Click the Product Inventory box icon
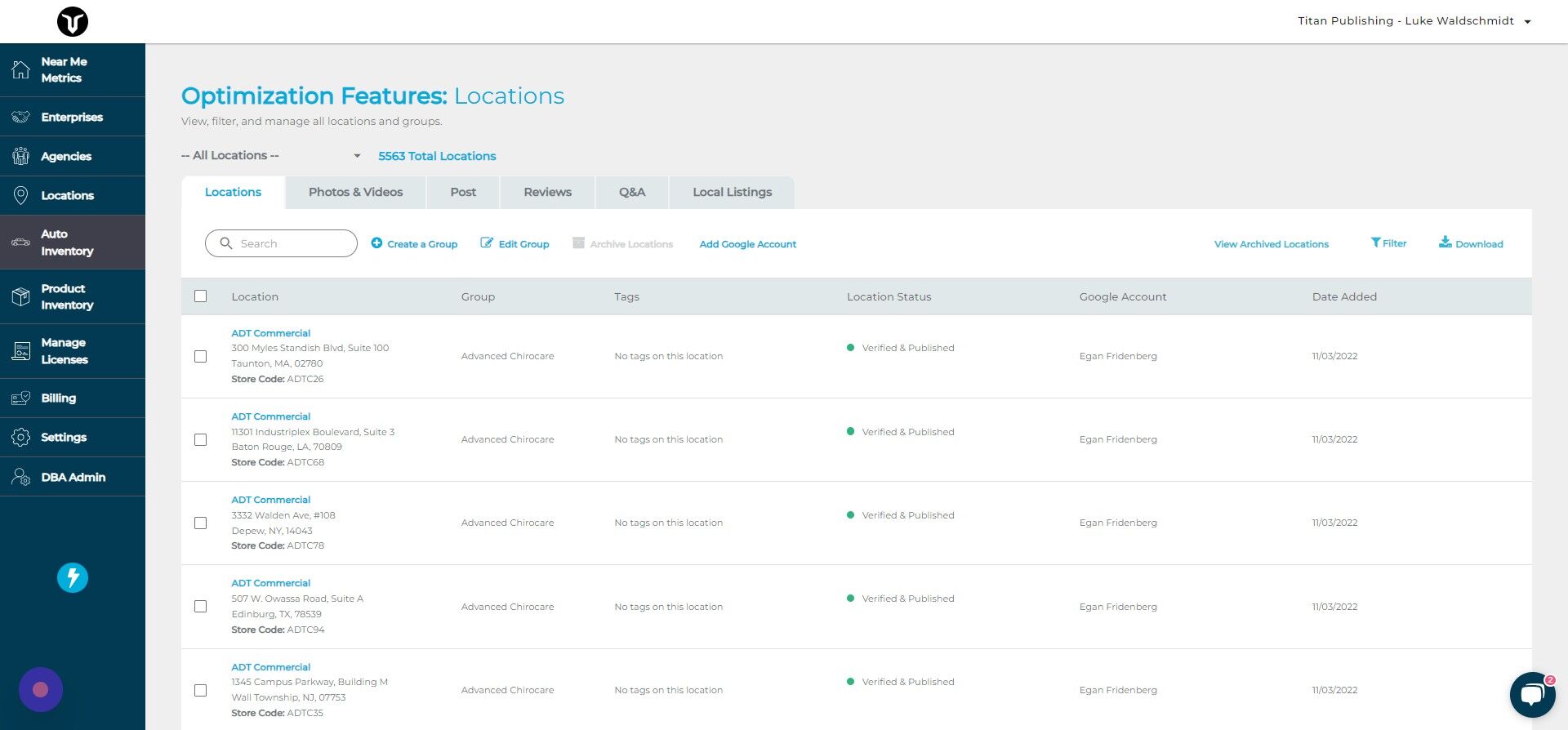 point(20,296)
